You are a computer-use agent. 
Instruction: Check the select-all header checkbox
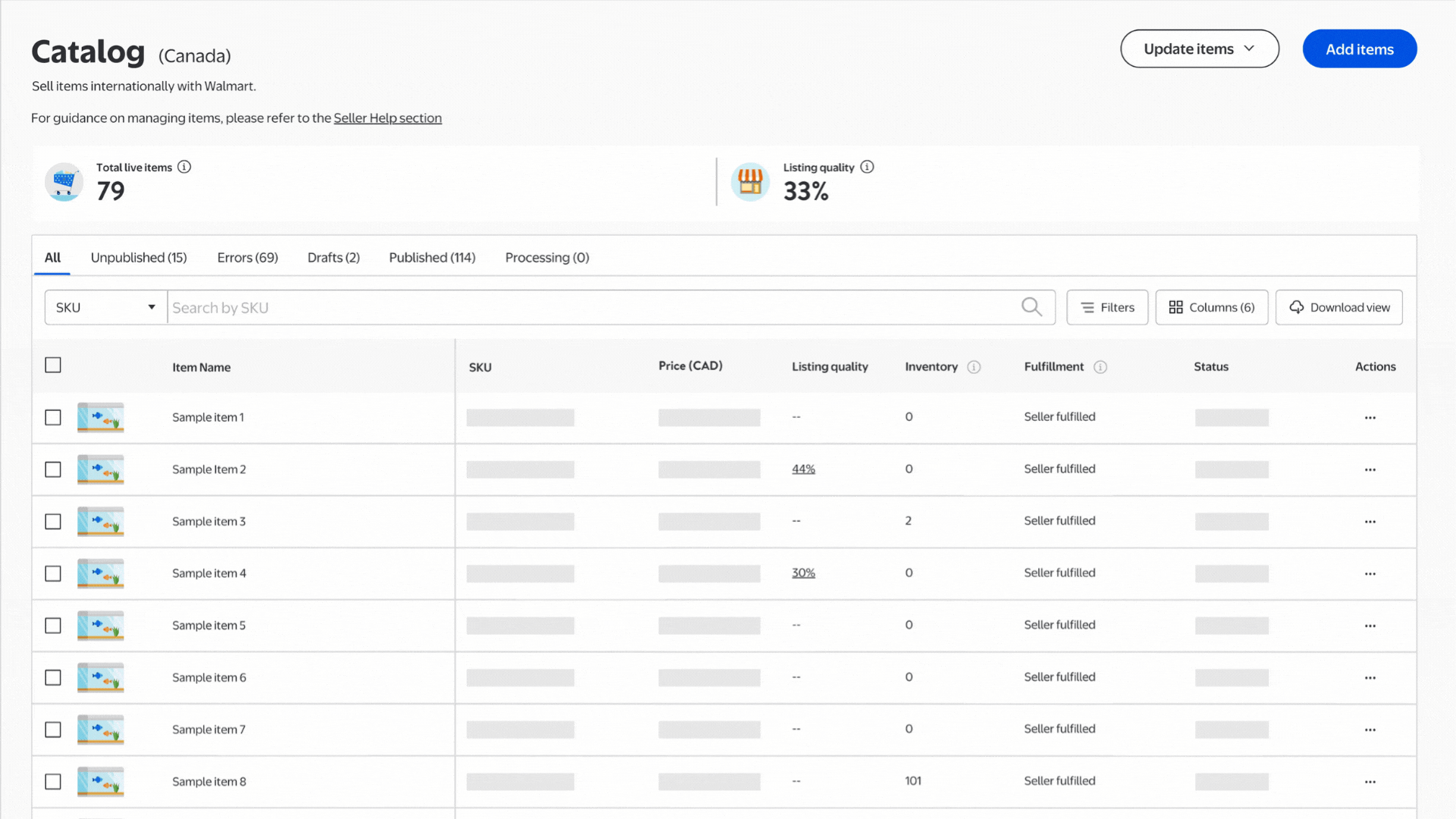point(53,366)
